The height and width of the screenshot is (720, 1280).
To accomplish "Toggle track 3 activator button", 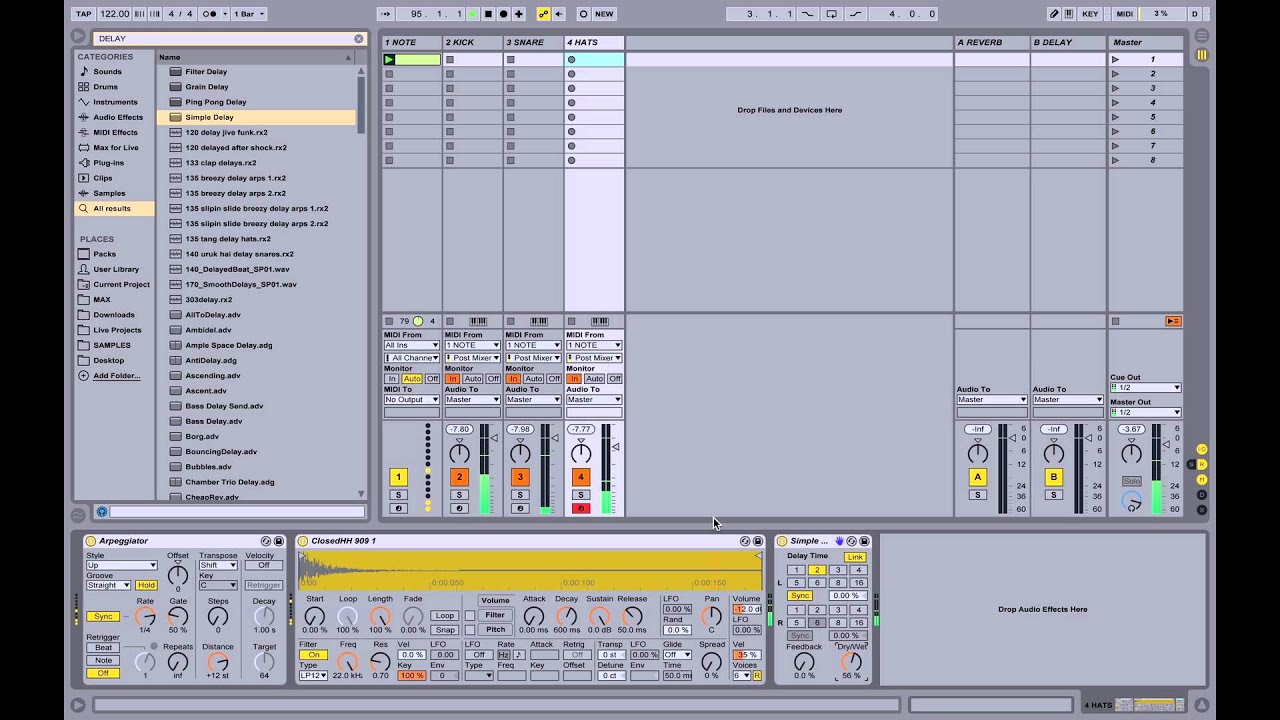I will coord(520,477).
